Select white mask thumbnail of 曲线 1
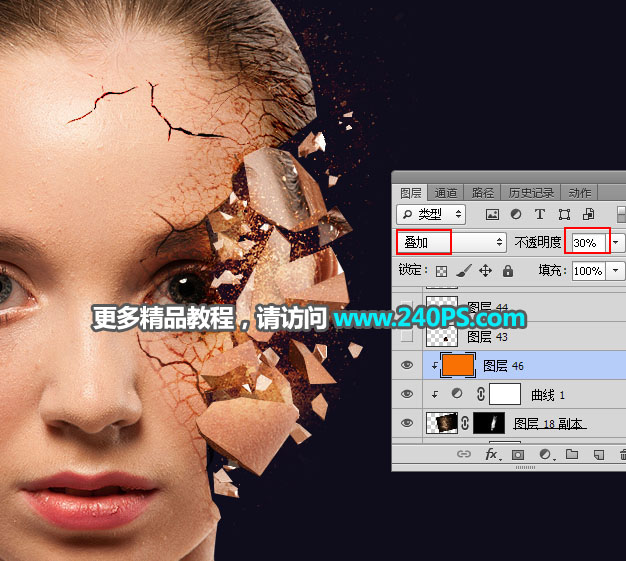Screen dimensions: 626x561 [x=505, y=394]
